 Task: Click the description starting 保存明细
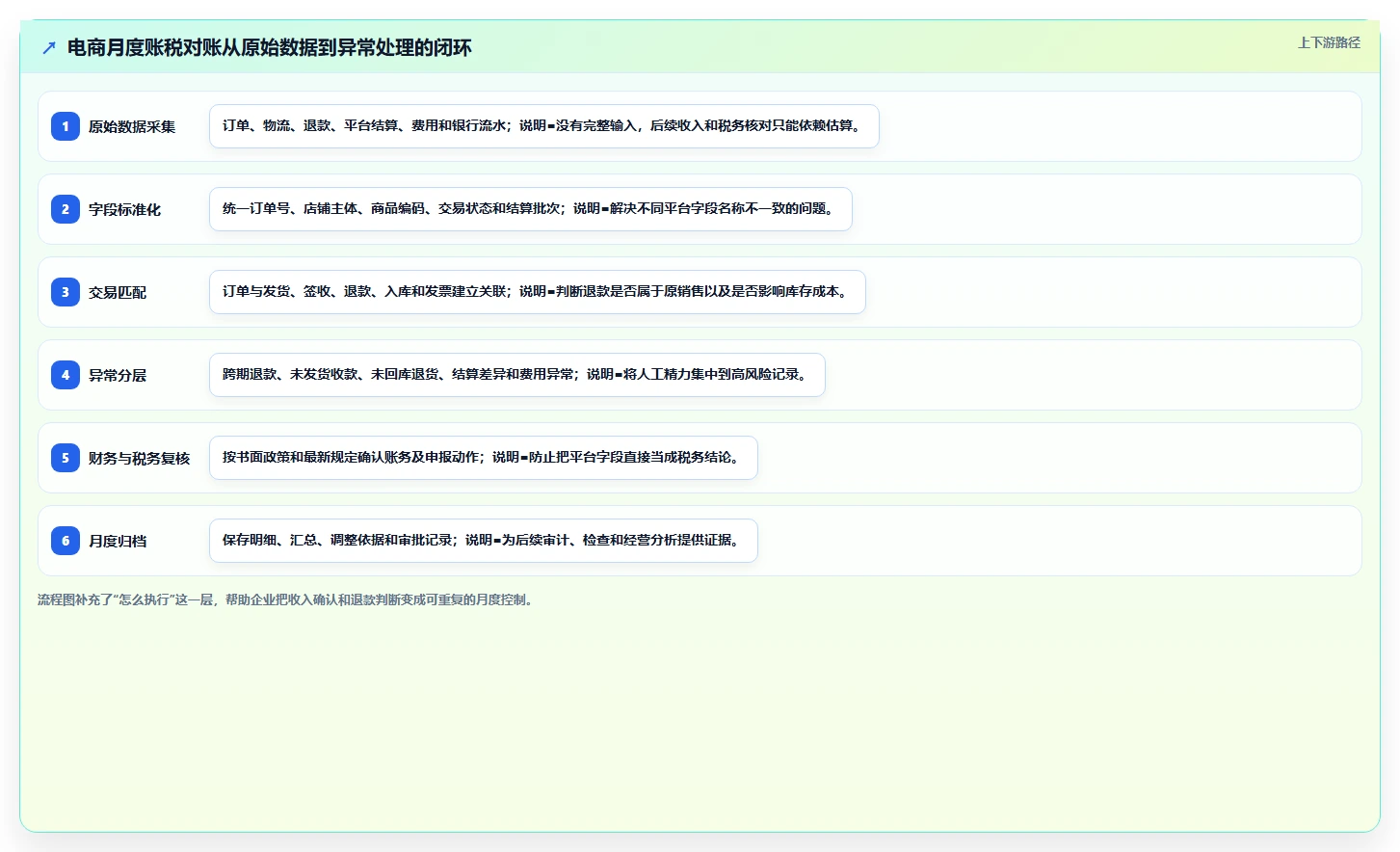(x=484, y=541)
